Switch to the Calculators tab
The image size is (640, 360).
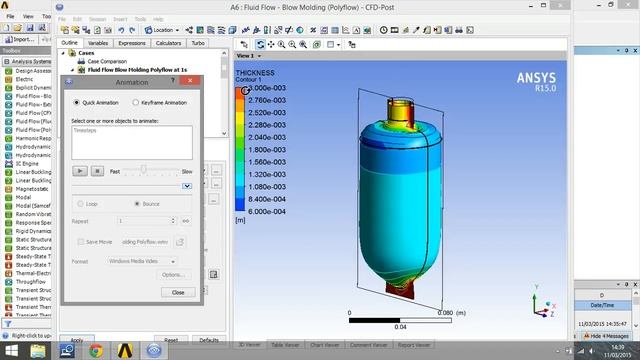click(168, 43)
